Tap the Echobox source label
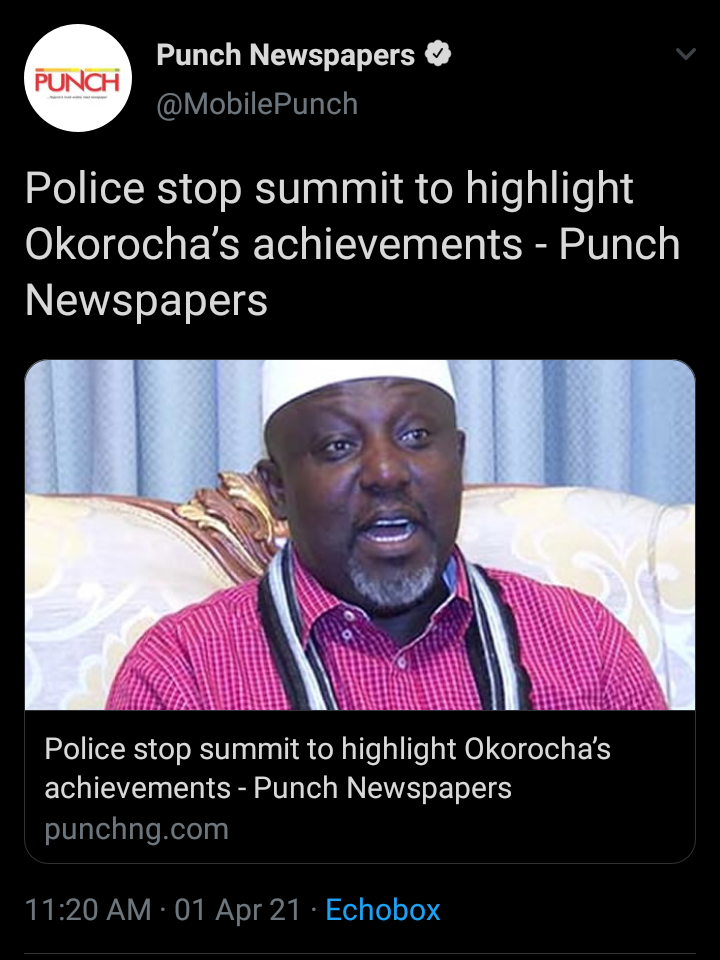 tap(383, 909)
